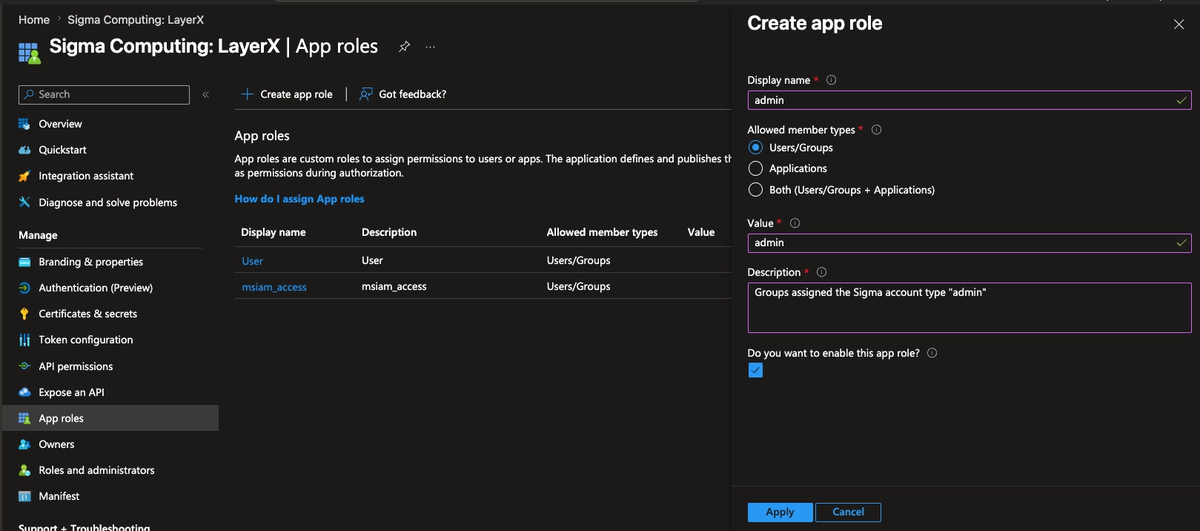Image resolution: width=1200 pixels, height=531 pixels.
Task: Click the plus icon for Create app role
Action: (x=247, y=94)
